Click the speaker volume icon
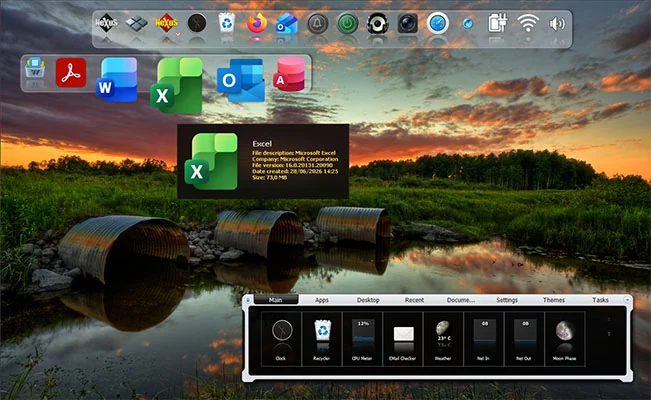The width and height of the screenshot is (651, 400). point(557,24)
